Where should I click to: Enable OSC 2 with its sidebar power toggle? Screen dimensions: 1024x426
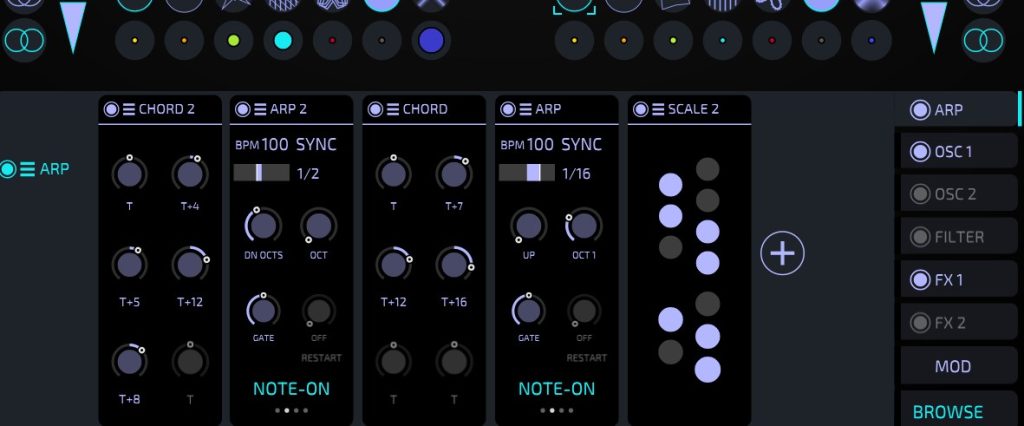(919, 194)
